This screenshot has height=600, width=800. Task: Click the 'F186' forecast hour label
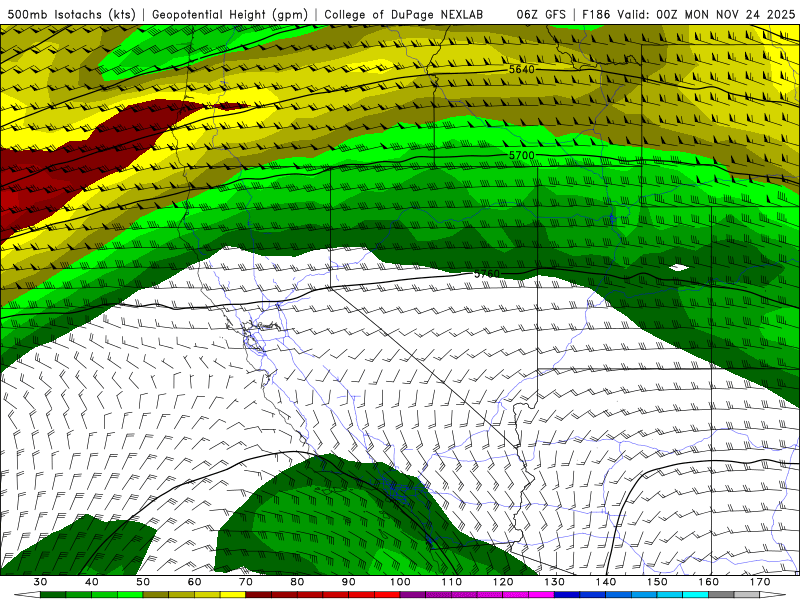pos(596,15)
